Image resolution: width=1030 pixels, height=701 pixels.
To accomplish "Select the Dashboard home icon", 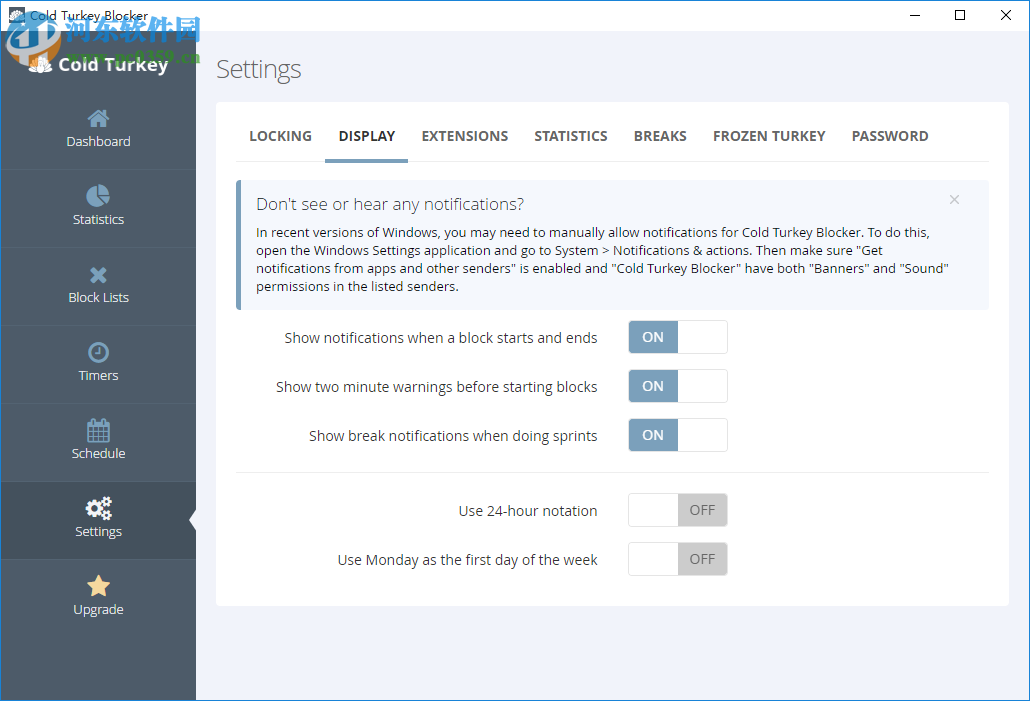I will pyautogui.click(x=98, y=116).
